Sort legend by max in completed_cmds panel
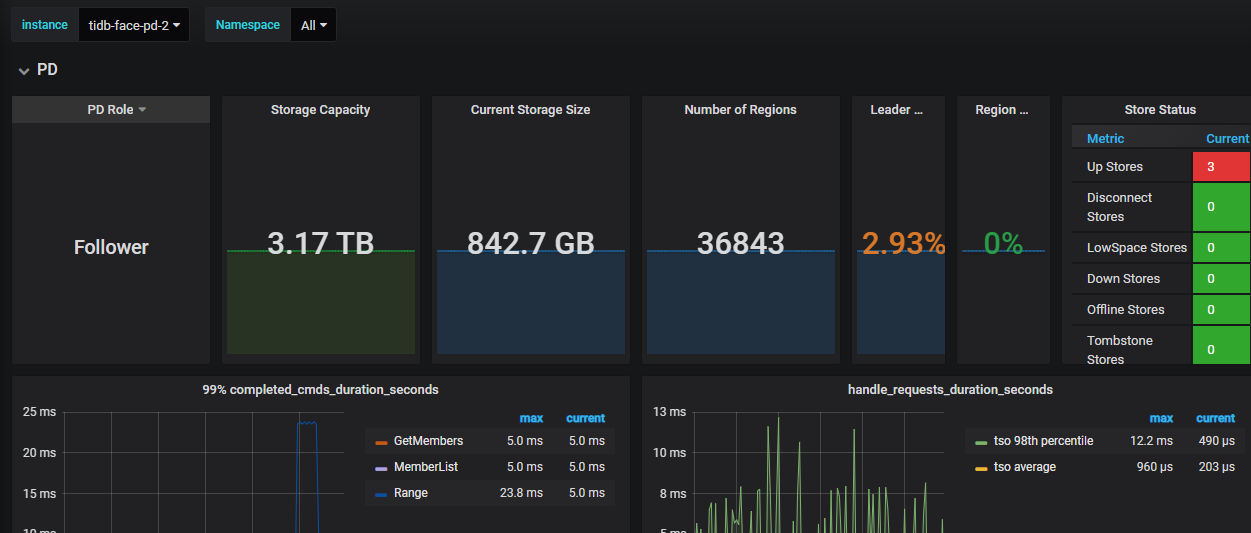 531,418
